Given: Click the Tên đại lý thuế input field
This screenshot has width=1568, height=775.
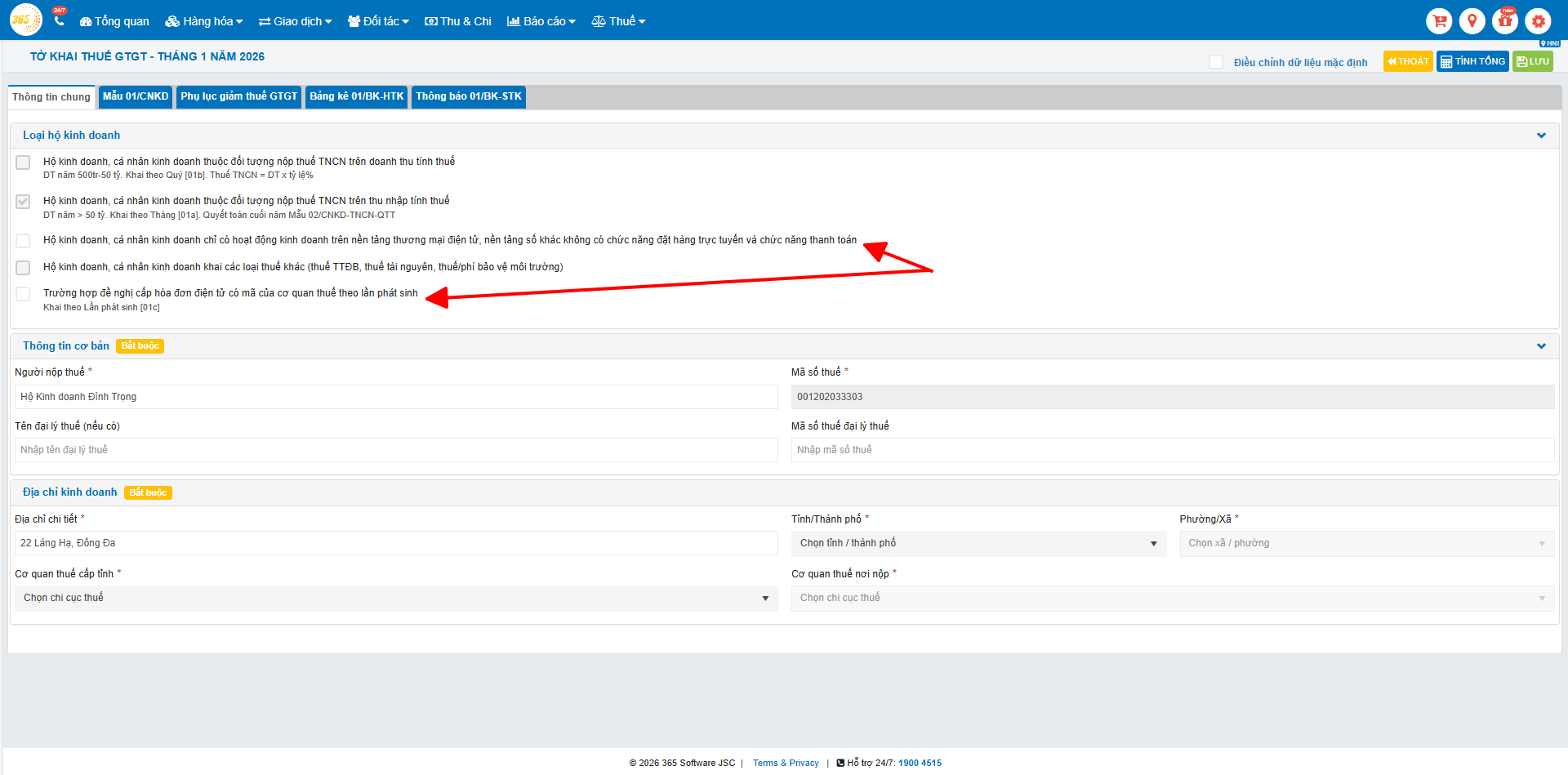Looking at the screenshot, I should (x=395, y=450).
